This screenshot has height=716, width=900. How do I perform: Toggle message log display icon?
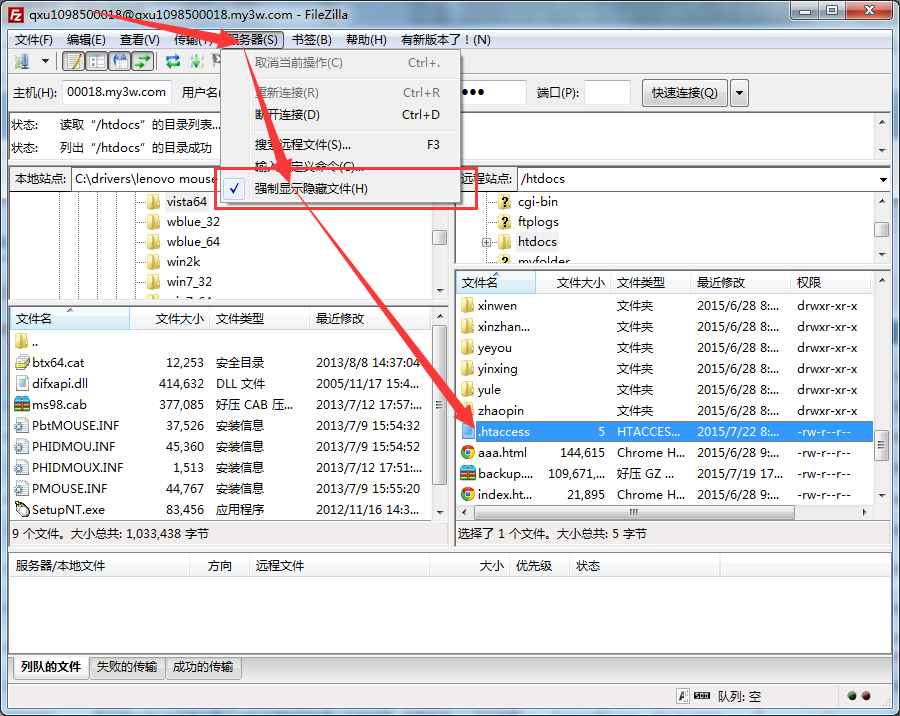click(74, 62)
